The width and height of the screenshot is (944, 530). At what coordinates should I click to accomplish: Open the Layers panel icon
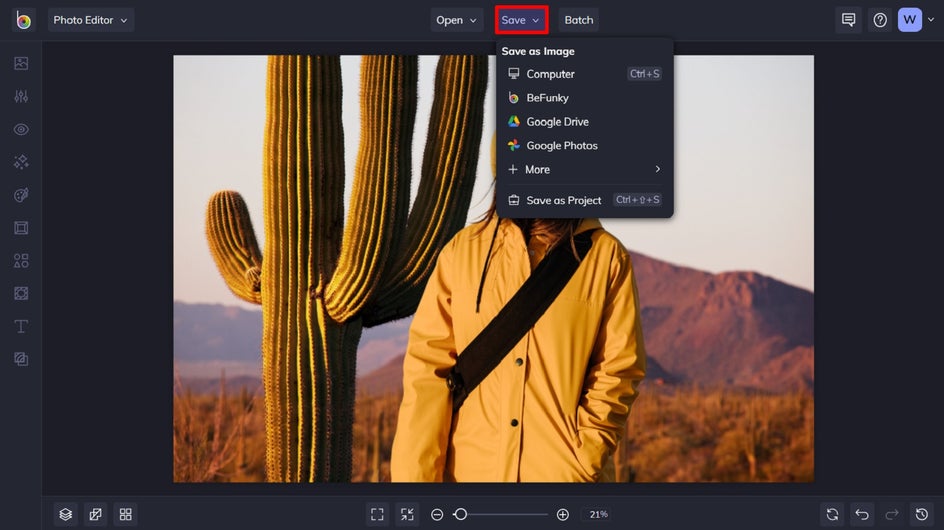[66, 514]
